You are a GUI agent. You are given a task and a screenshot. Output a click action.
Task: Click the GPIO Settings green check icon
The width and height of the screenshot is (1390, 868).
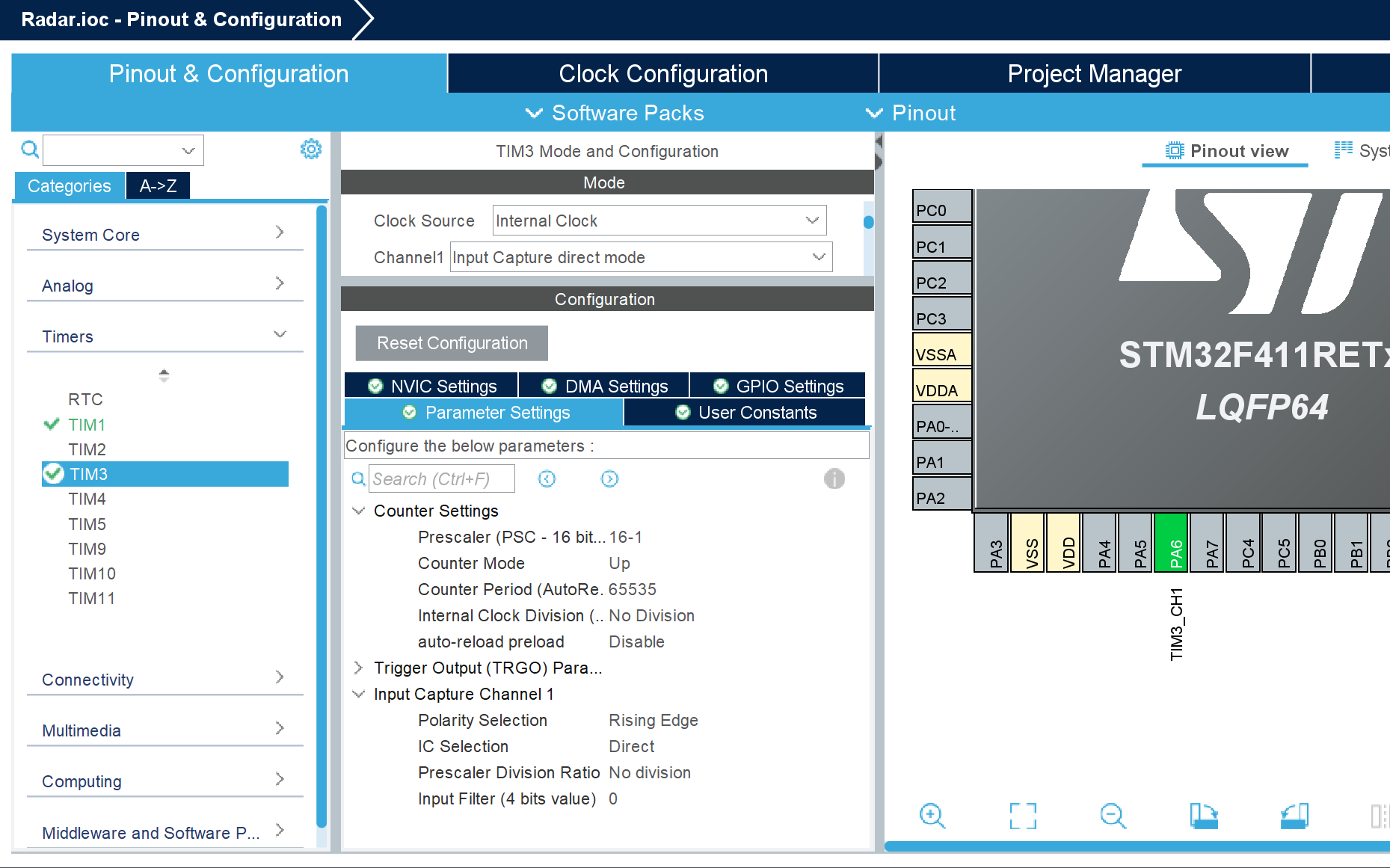tap(721, 386)
